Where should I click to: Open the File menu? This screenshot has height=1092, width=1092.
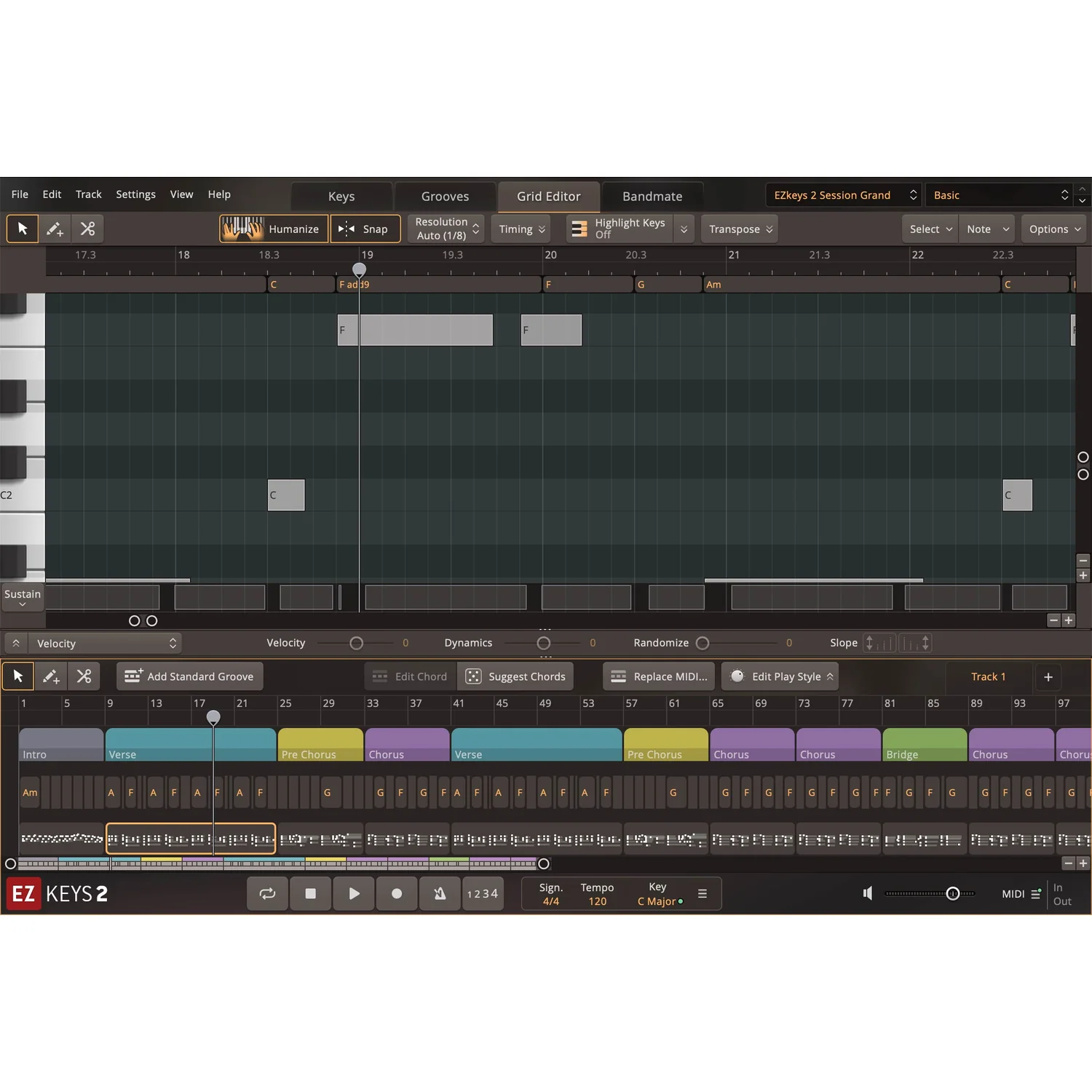pos(20,194)
